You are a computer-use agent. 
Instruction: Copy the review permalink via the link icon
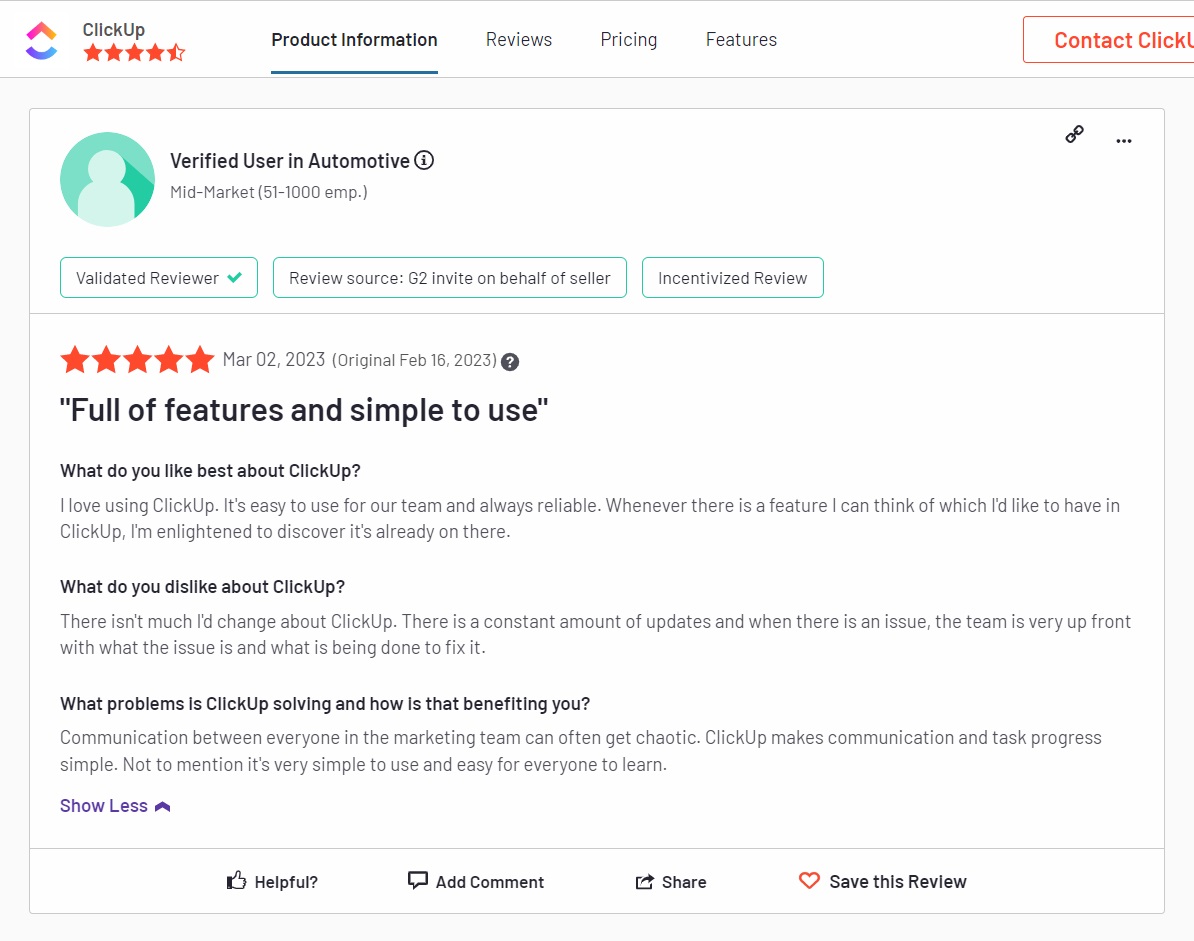[x=1074, y=133]
